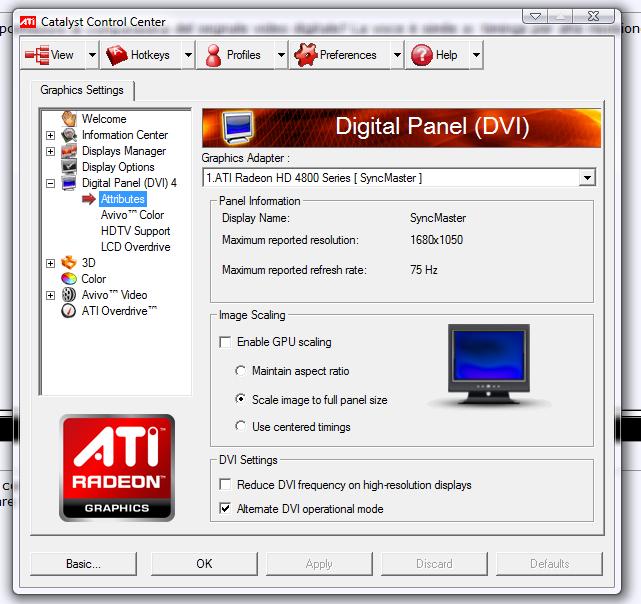Click the Basic... button

tap(83, 564)
